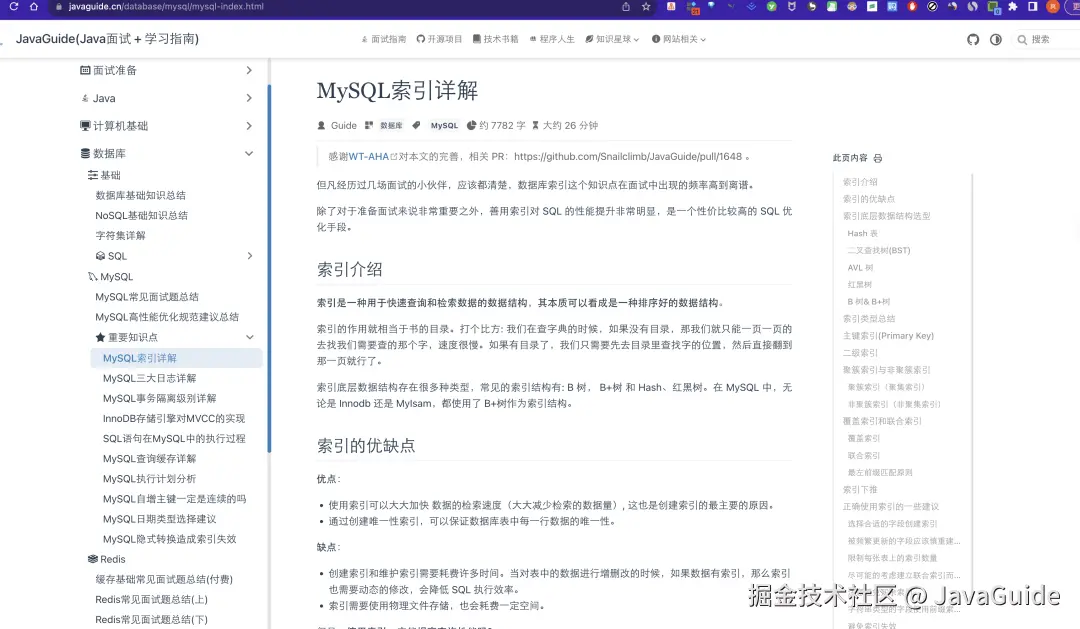Viewport: 1080px width, 629px height.
Task: Expand the 计算机基础 sidebar section
Action: (166, 125)
